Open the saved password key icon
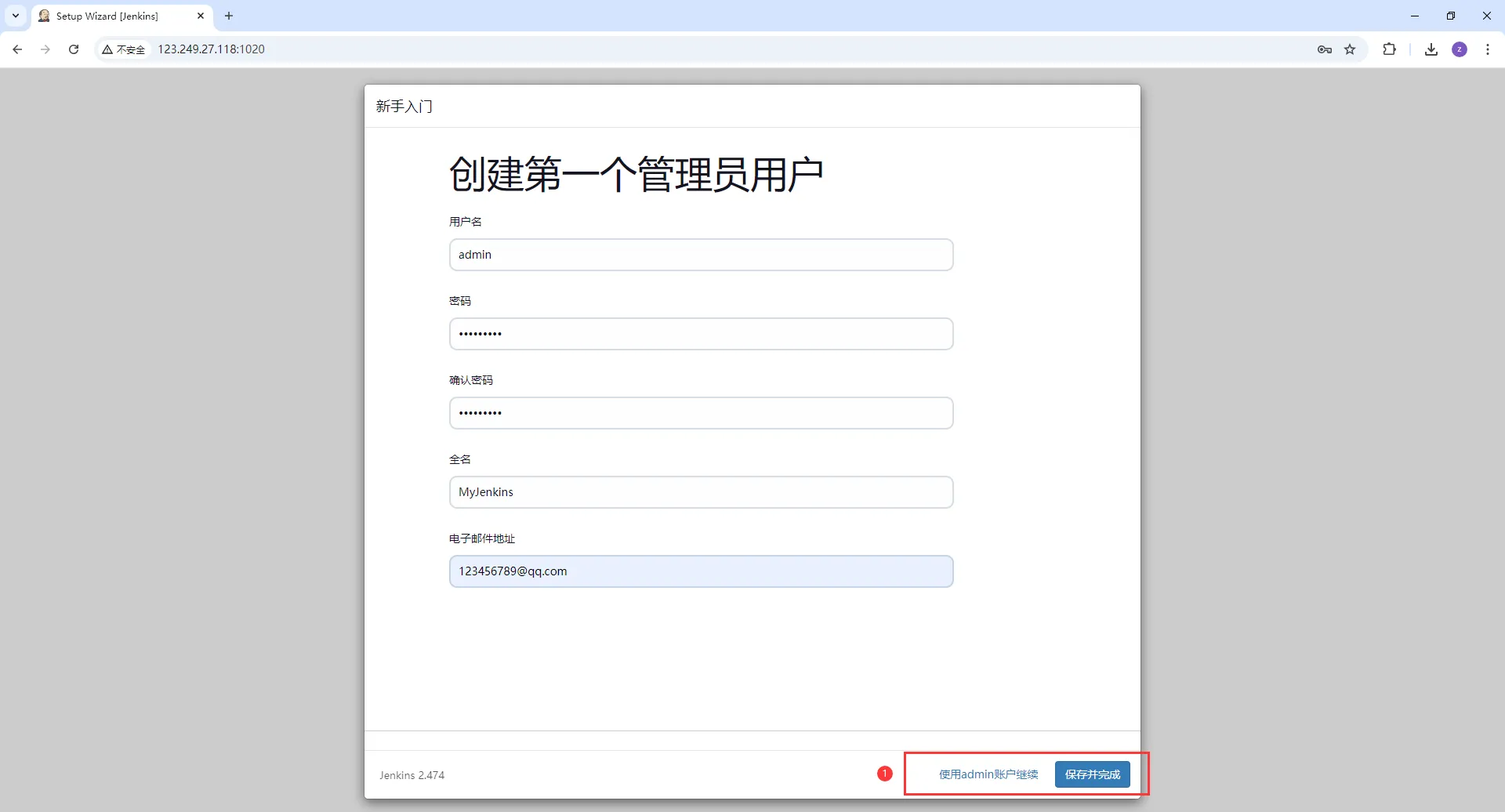This screenshot has height=812, width=1505. (x=1325, y=49)
